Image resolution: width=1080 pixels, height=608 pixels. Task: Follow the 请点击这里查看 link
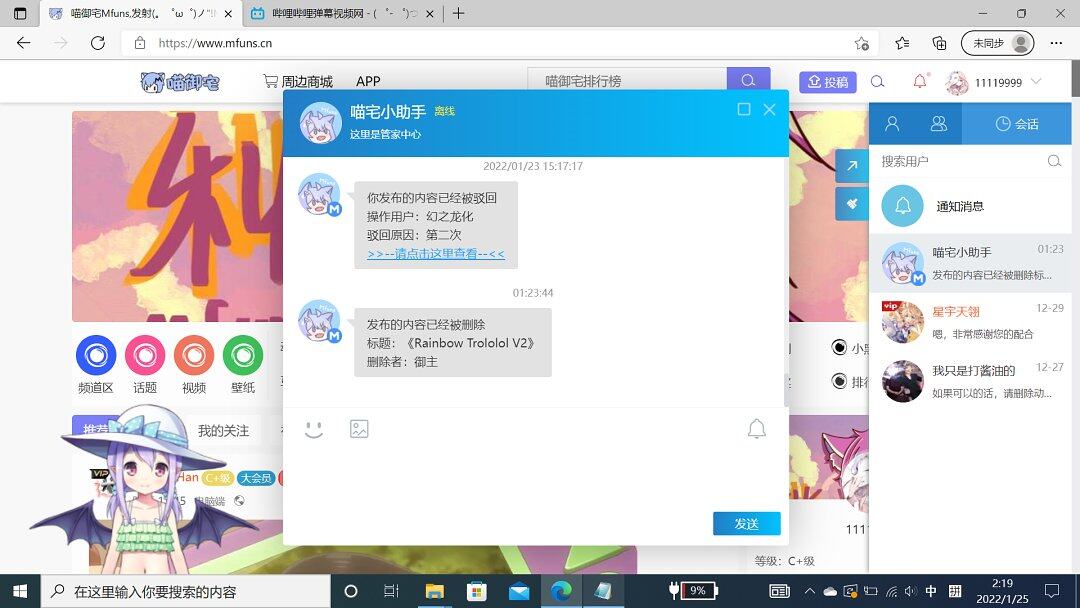click(x=436, y=254)
